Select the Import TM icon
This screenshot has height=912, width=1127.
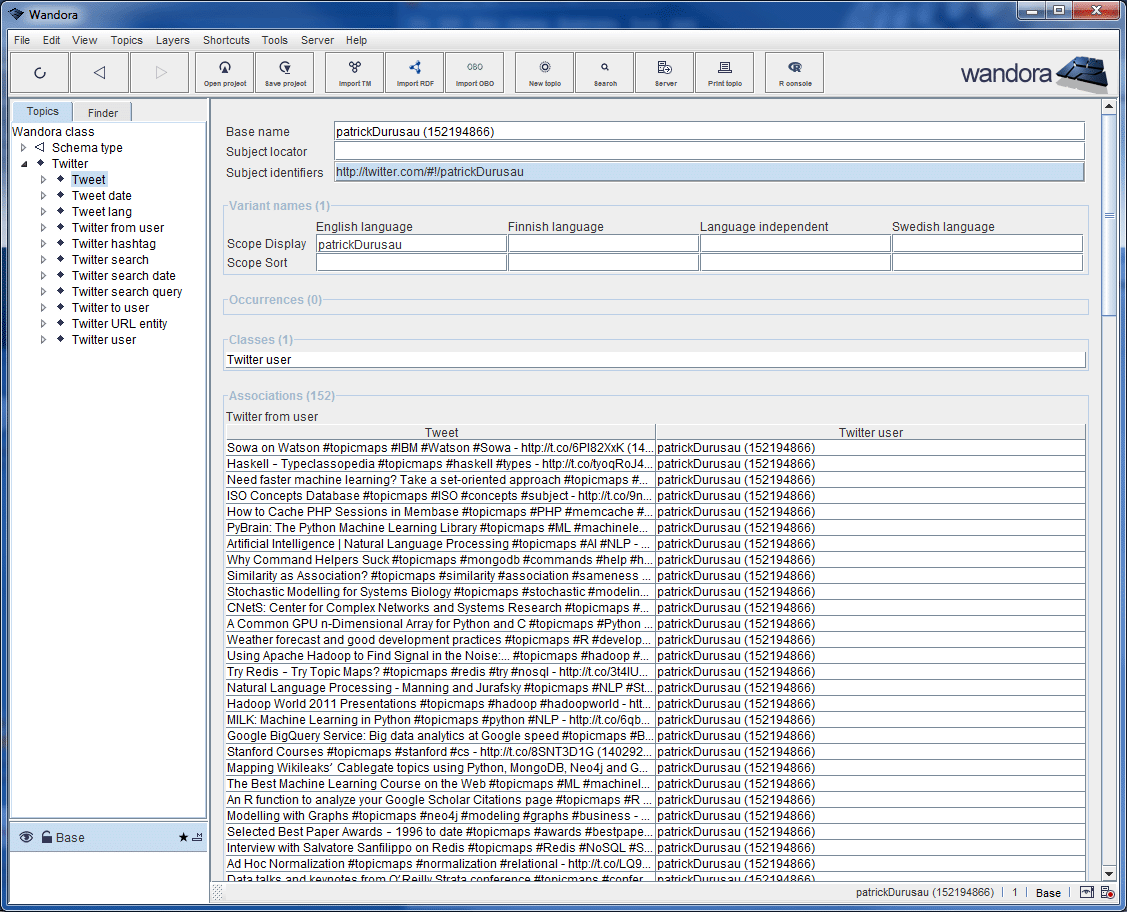(x=353, y=72)
